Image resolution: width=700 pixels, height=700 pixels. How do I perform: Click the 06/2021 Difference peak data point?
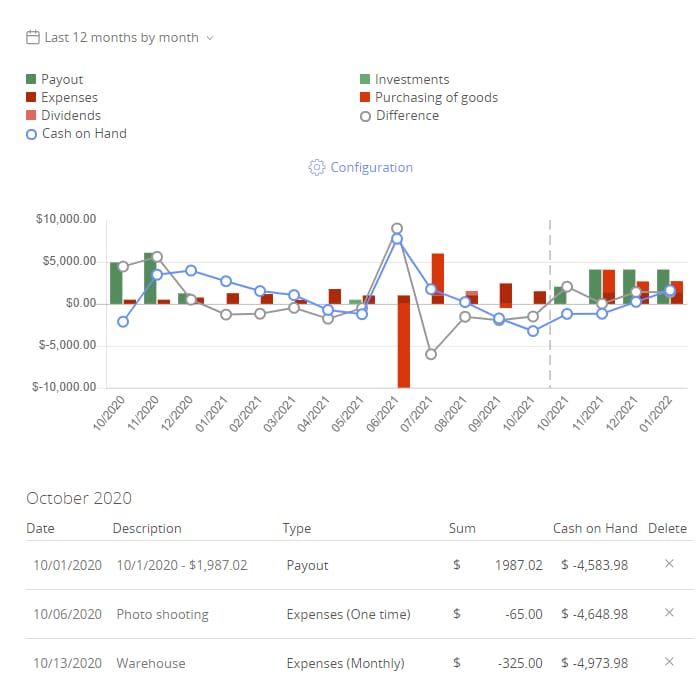click(x=397, y=228)
